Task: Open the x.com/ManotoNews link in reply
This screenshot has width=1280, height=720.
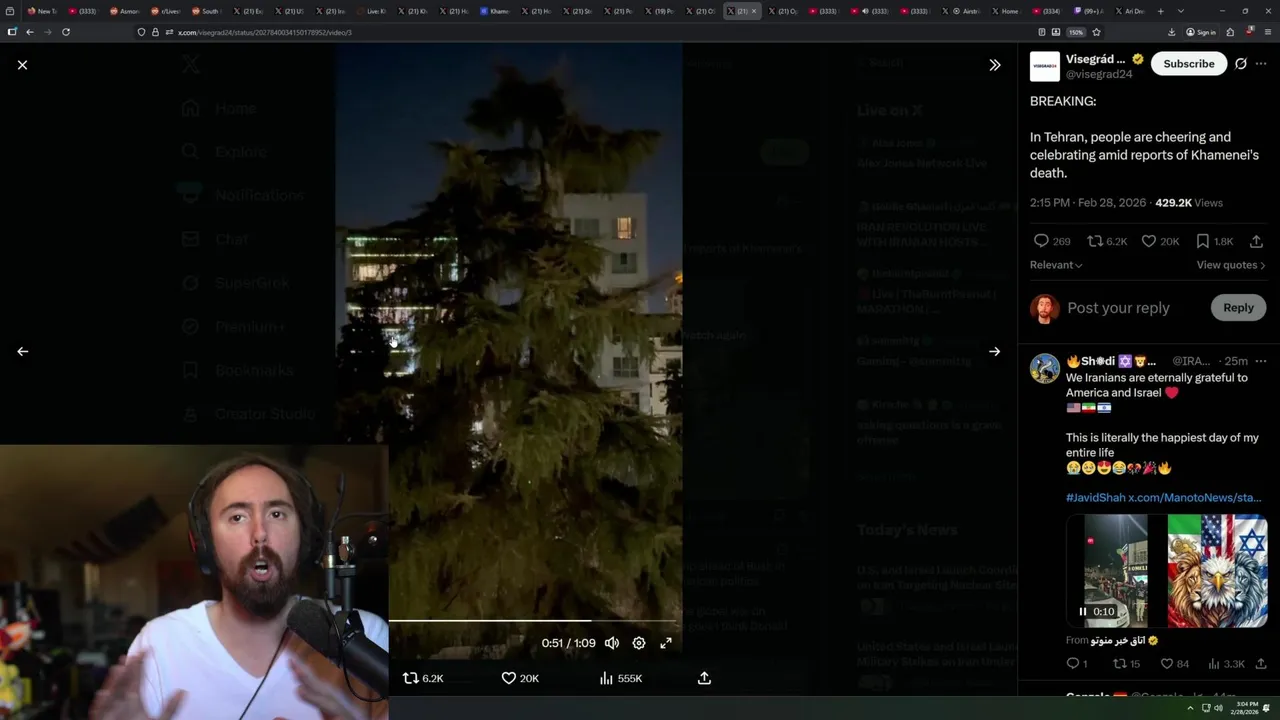Action: (1195, 497)
